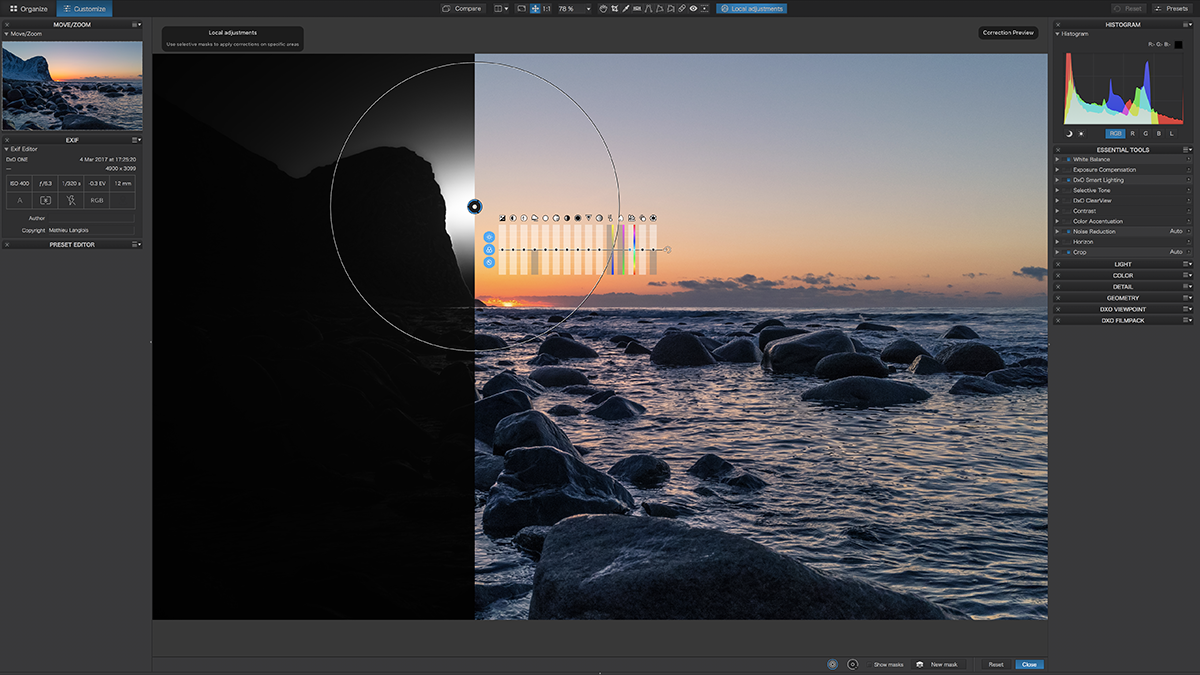Screen dimensions: 1200x675
Task: Click the 1:1 zoom icon
Action: pyautogui.click(x=546, y=8)
